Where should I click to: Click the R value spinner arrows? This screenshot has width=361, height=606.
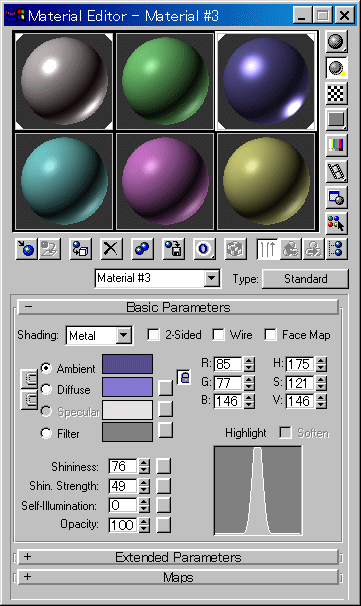tap(249, 364)
